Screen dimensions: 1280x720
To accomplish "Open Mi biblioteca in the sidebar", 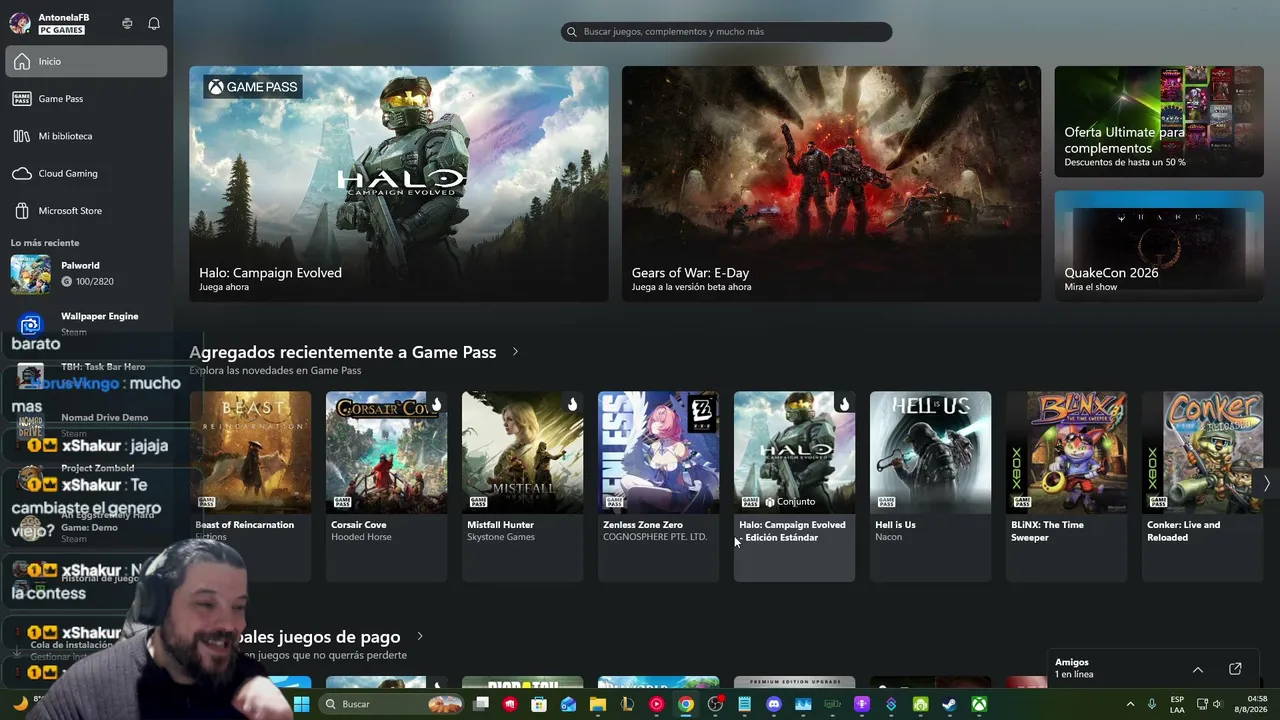I will [x=86, y=136].
